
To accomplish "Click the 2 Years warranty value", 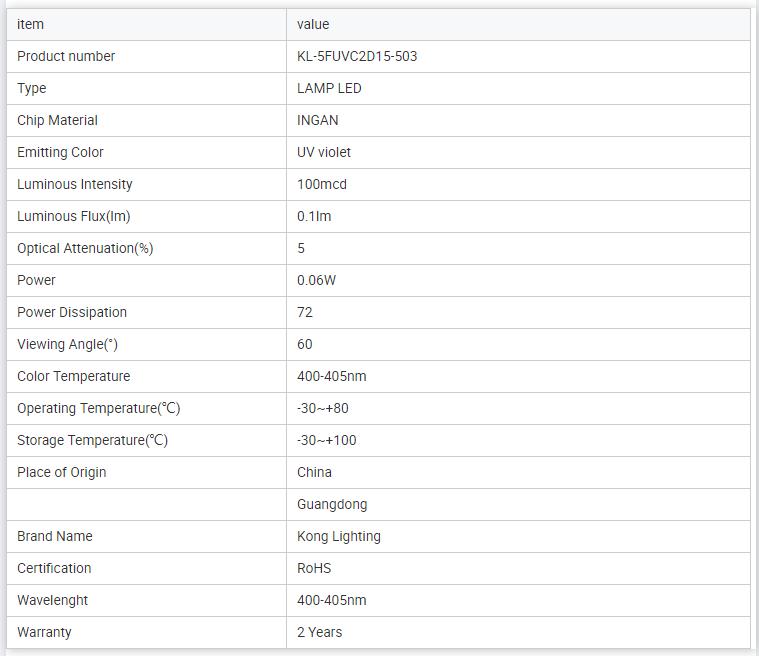I will click(319, 632).
